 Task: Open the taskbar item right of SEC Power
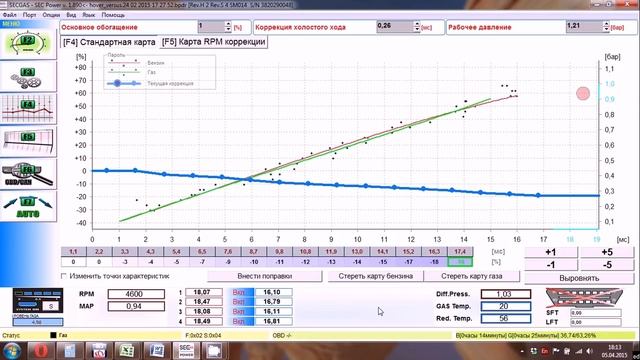click(215, 351)
